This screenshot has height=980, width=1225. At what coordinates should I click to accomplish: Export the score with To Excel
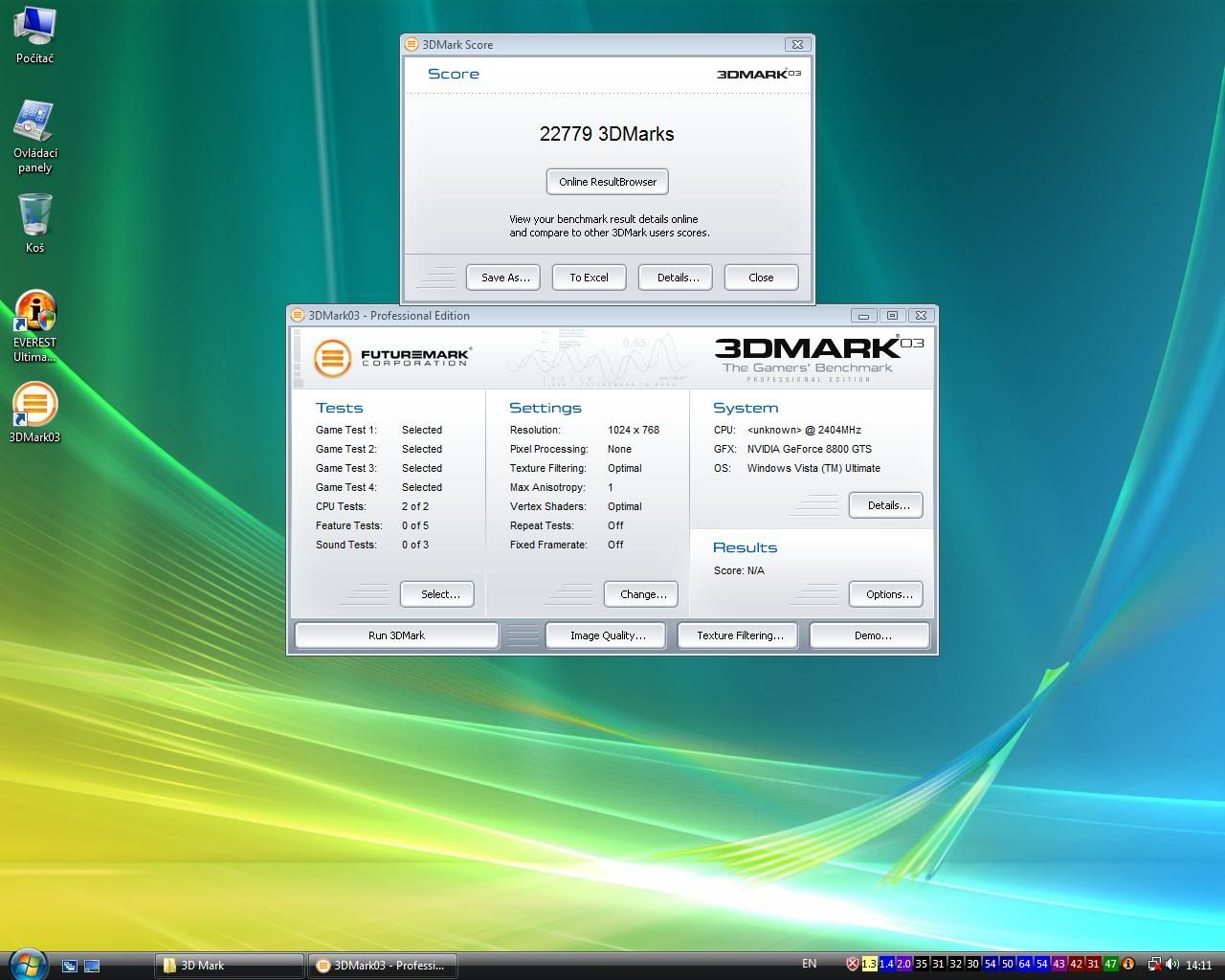[590, 278]
